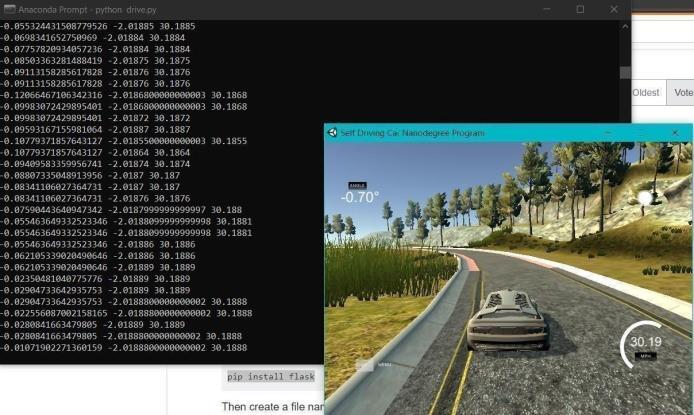Click the line '-0.08503363281488419 -2.01875 30.1875'
Viewport: 694px width, 415px height.
click(95, 61)
